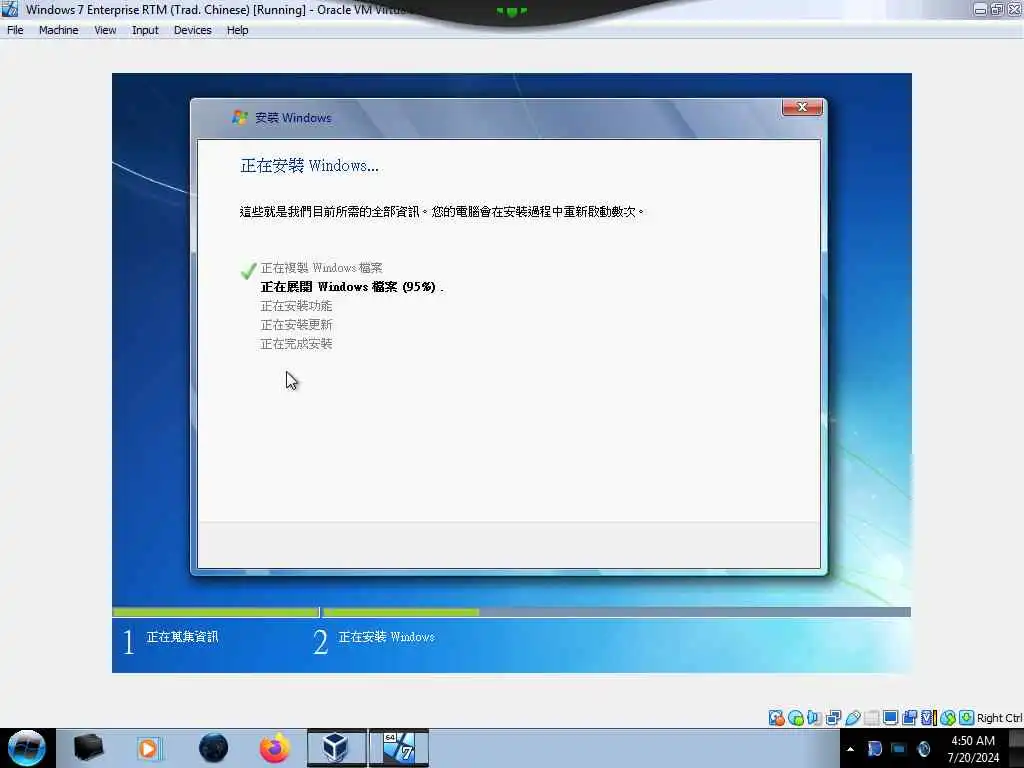Viewport: 1024px width, 768px height.
Task: Click the volume speaker tray icon
Action: (923, 749)
